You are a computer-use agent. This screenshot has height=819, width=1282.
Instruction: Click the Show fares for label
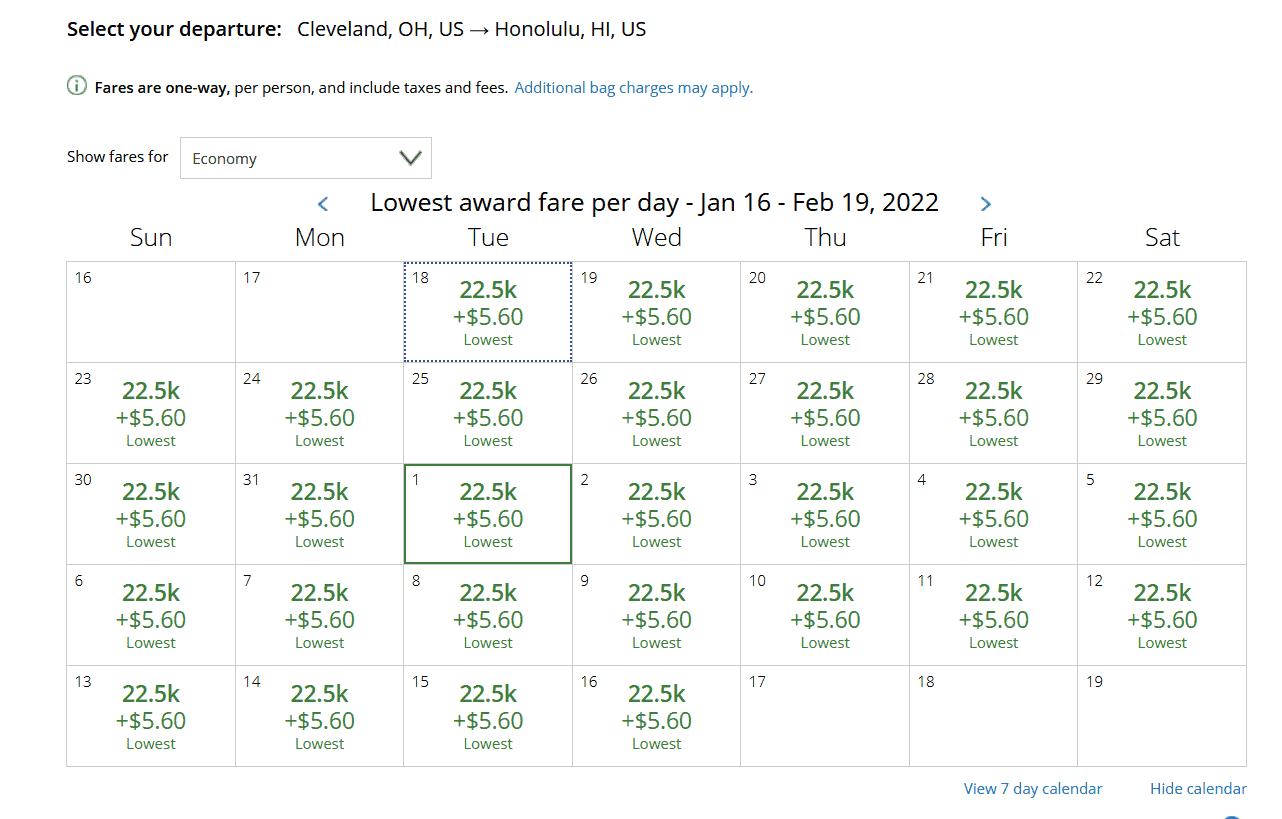click(118, 157)
